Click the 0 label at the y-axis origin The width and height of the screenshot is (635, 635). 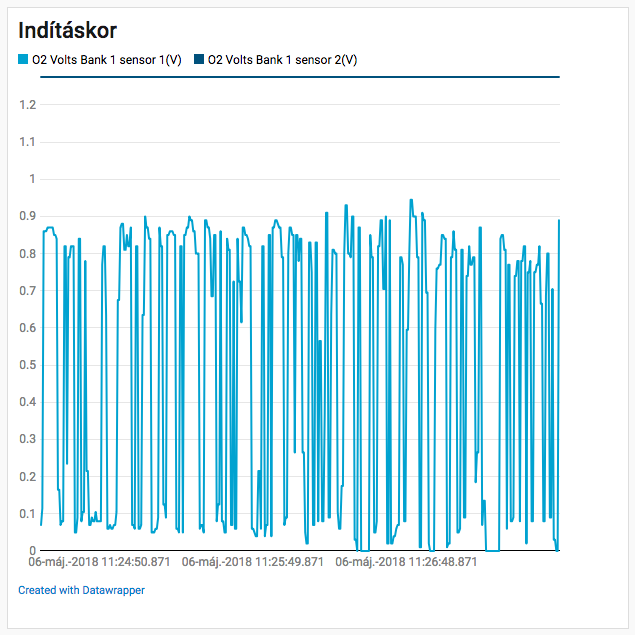tap(32, 550)
